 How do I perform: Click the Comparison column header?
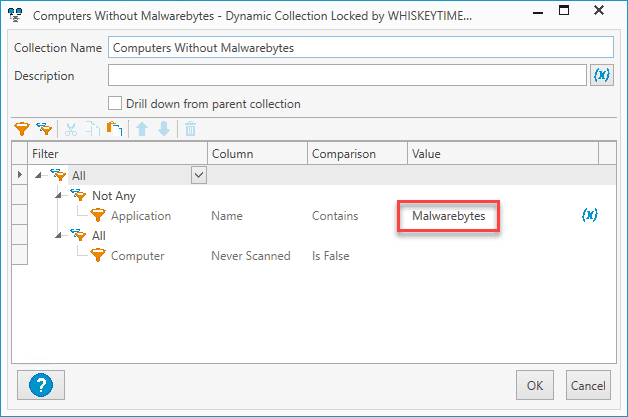pos(357,153)
